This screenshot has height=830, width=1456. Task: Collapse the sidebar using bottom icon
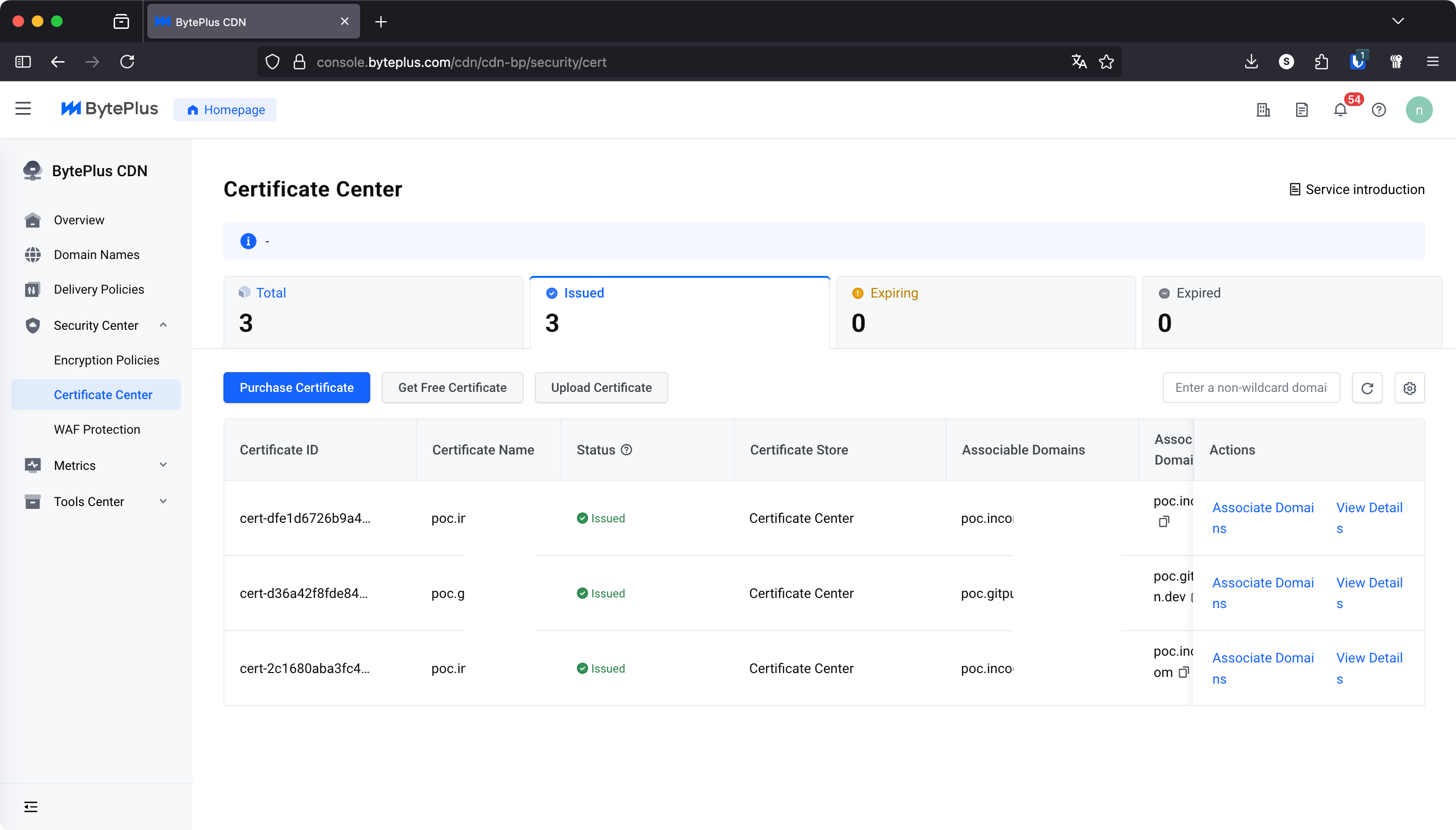[x=31, y=806]
